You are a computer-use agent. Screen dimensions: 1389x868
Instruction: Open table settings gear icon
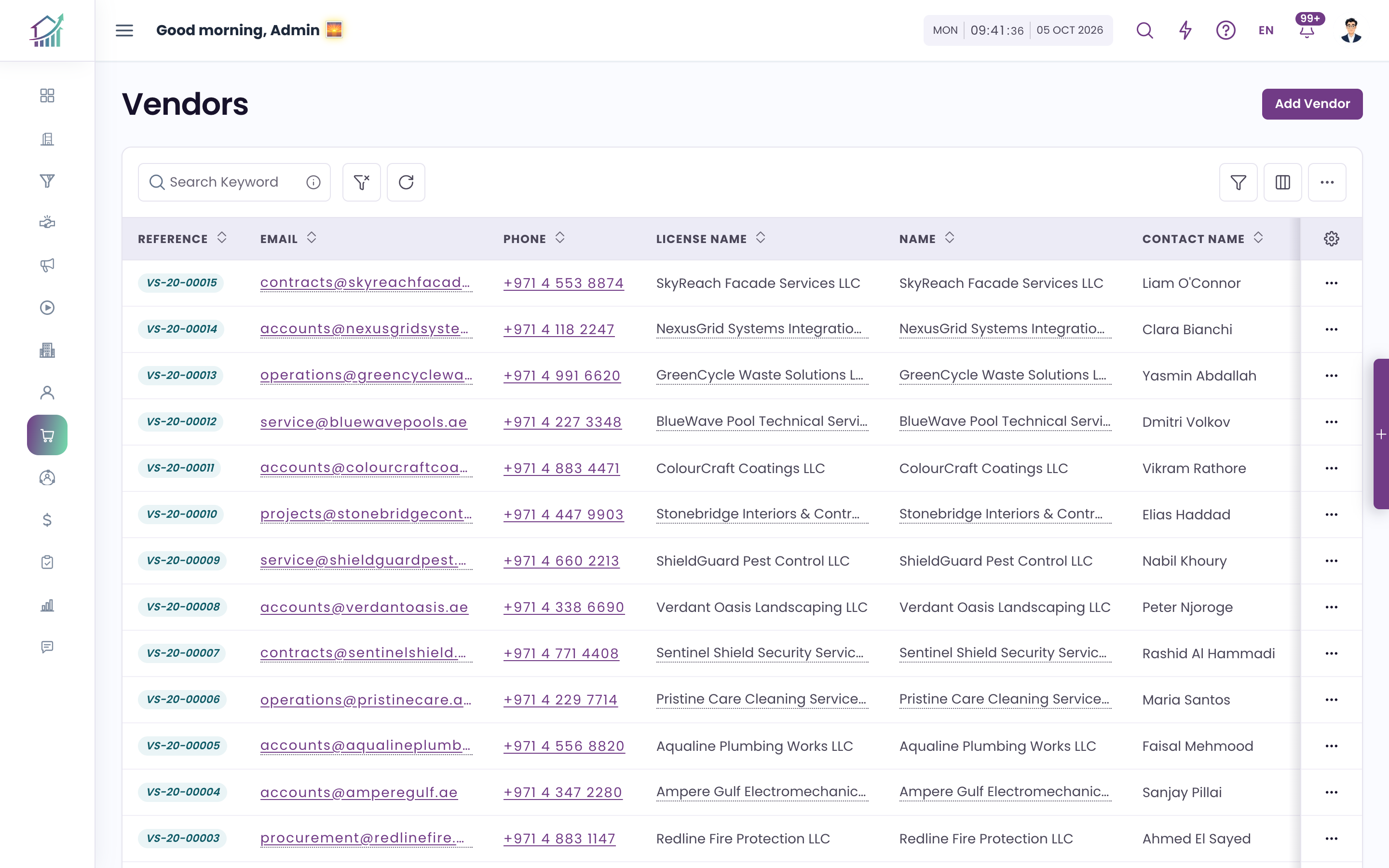click(1332, 239)
